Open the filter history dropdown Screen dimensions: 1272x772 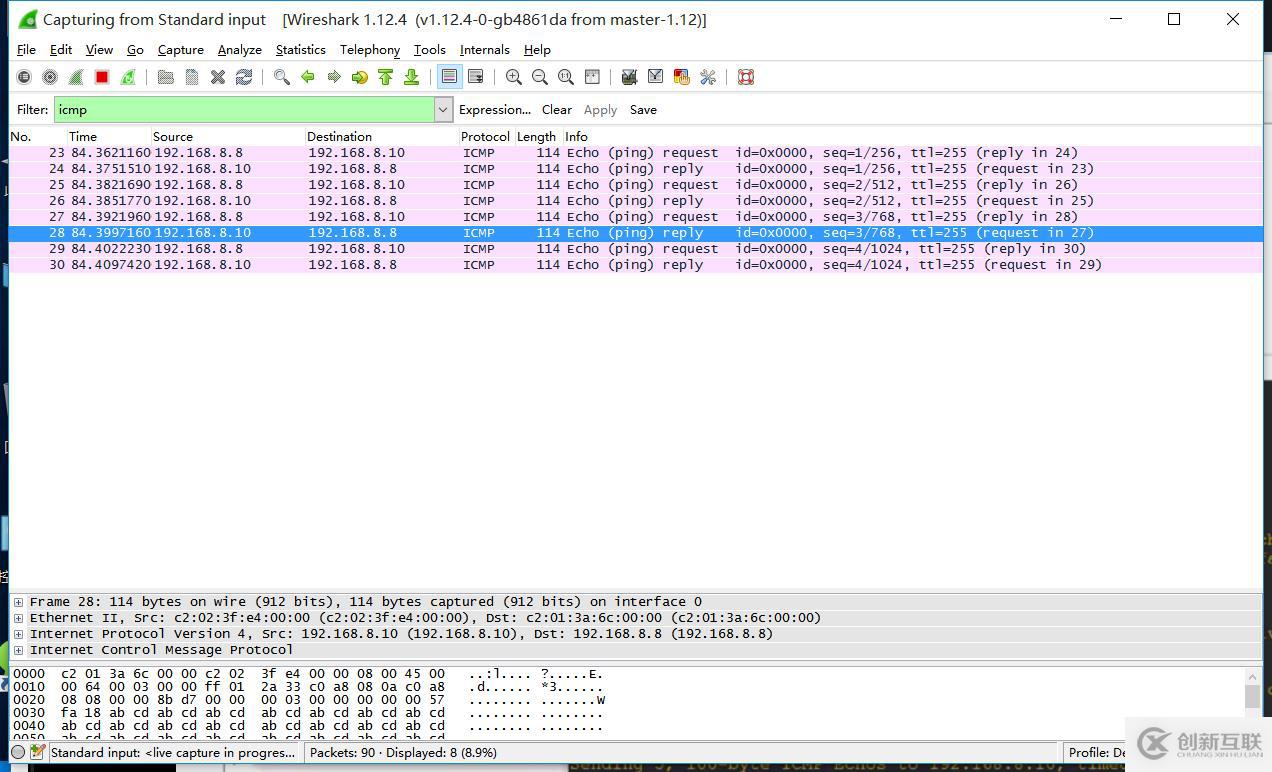click(443, 110)
